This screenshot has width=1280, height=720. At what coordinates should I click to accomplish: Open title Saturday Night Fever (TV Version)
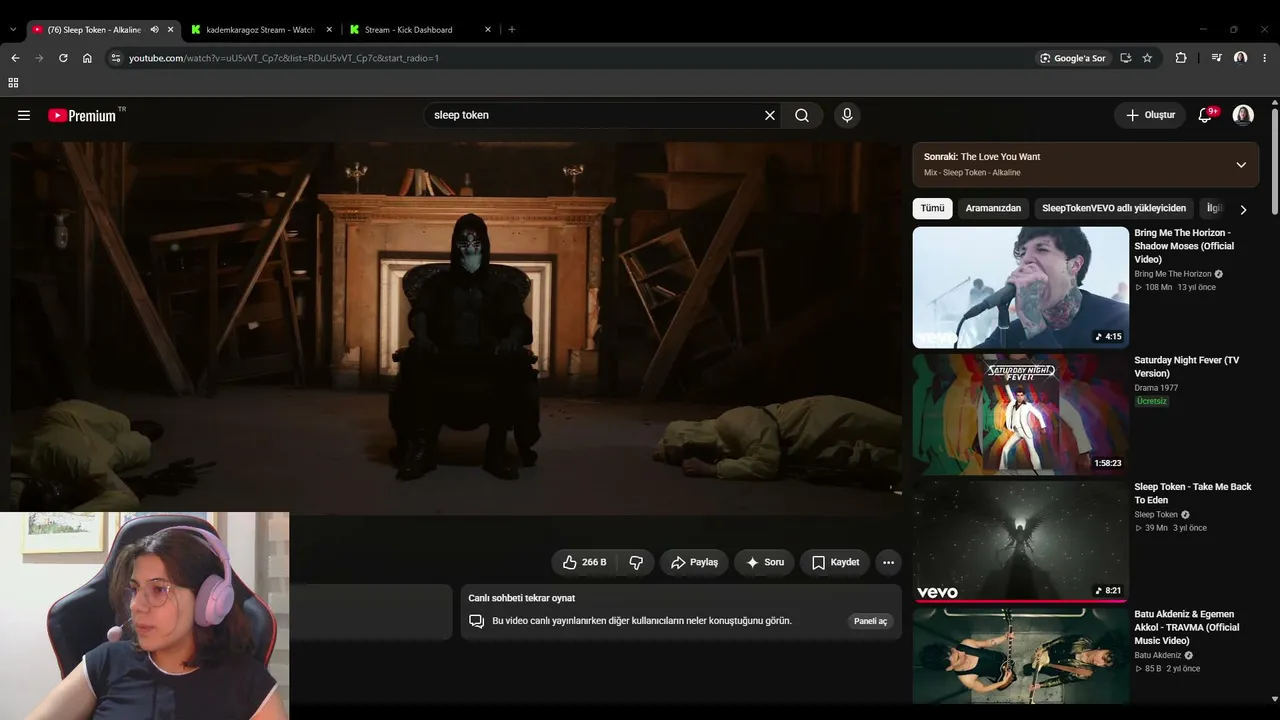coord(1187,367)
